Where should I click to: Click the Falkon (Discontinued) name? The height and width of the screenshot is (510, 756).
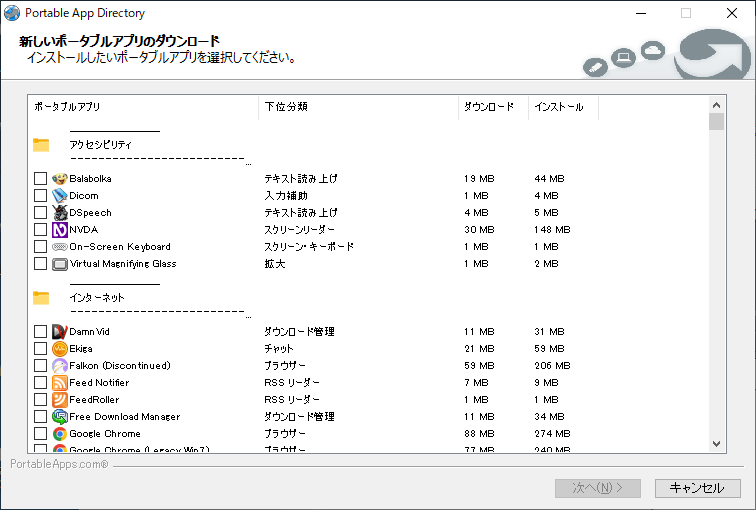pos(120,366)
